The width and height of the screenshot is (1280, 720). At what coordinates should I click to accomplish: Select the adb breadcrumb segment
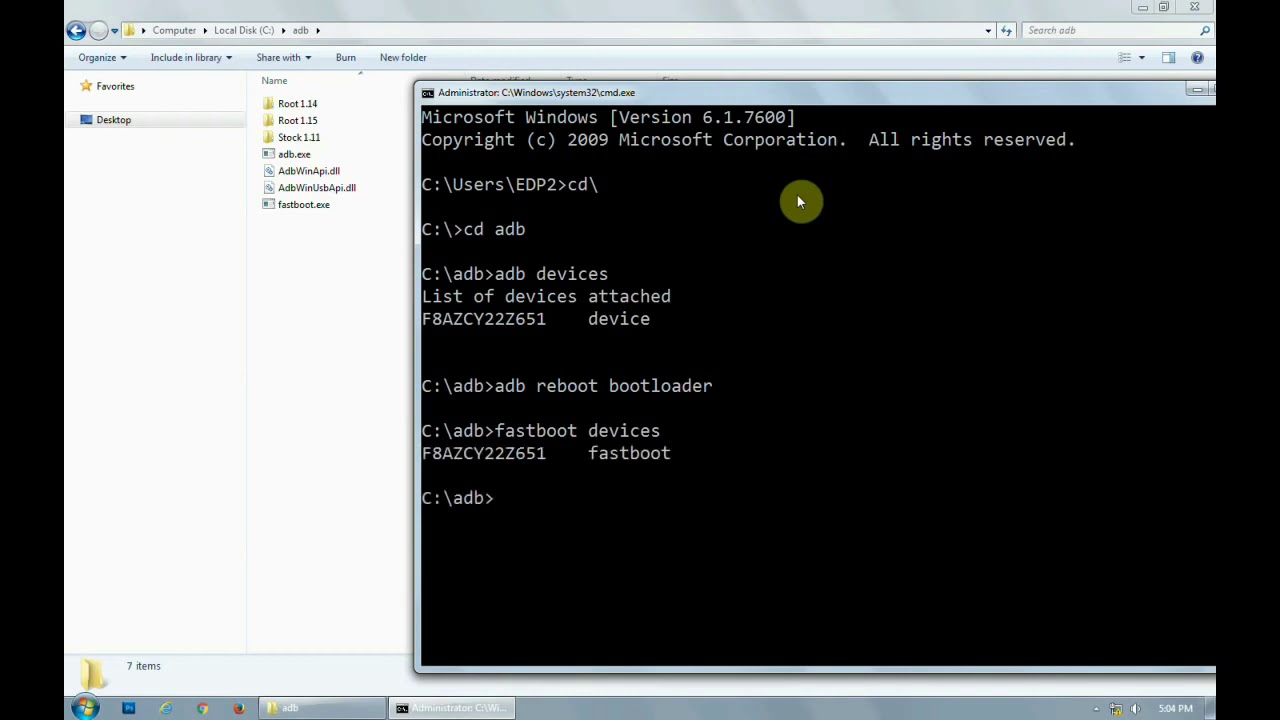click(300, 30)
